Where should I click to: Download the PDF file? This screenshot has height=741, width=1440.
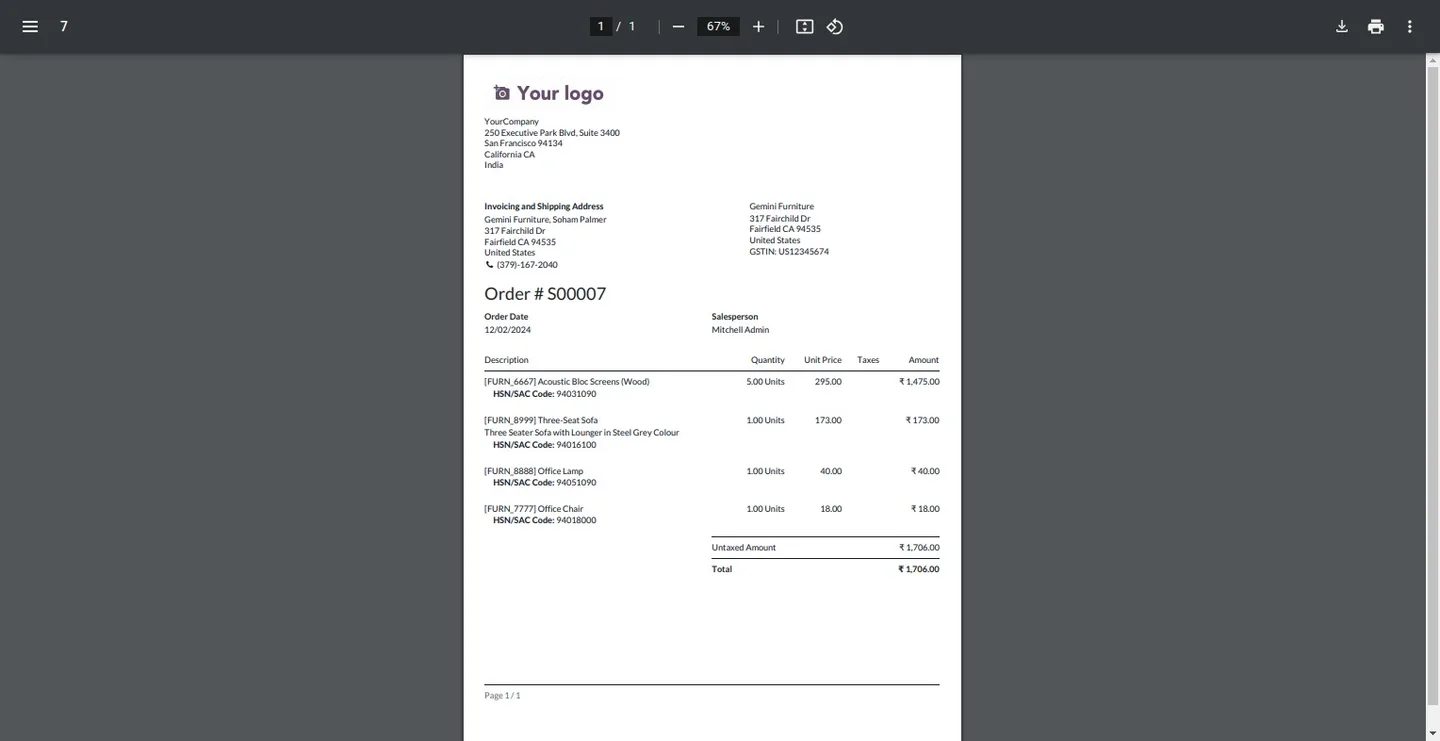point(1342,26)
